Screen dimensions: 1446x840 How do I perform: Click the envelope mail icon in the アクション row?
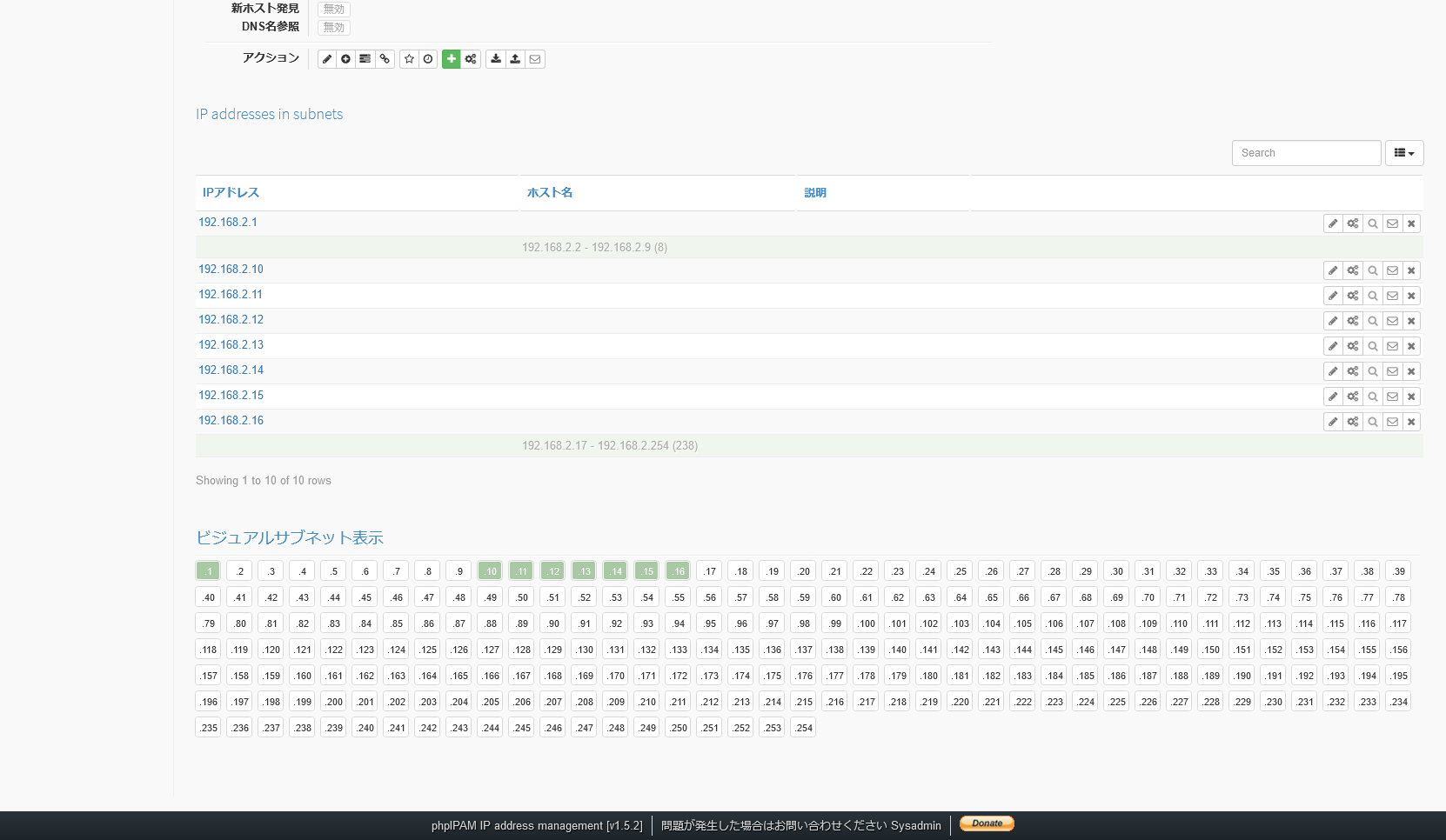pos(535,59)
